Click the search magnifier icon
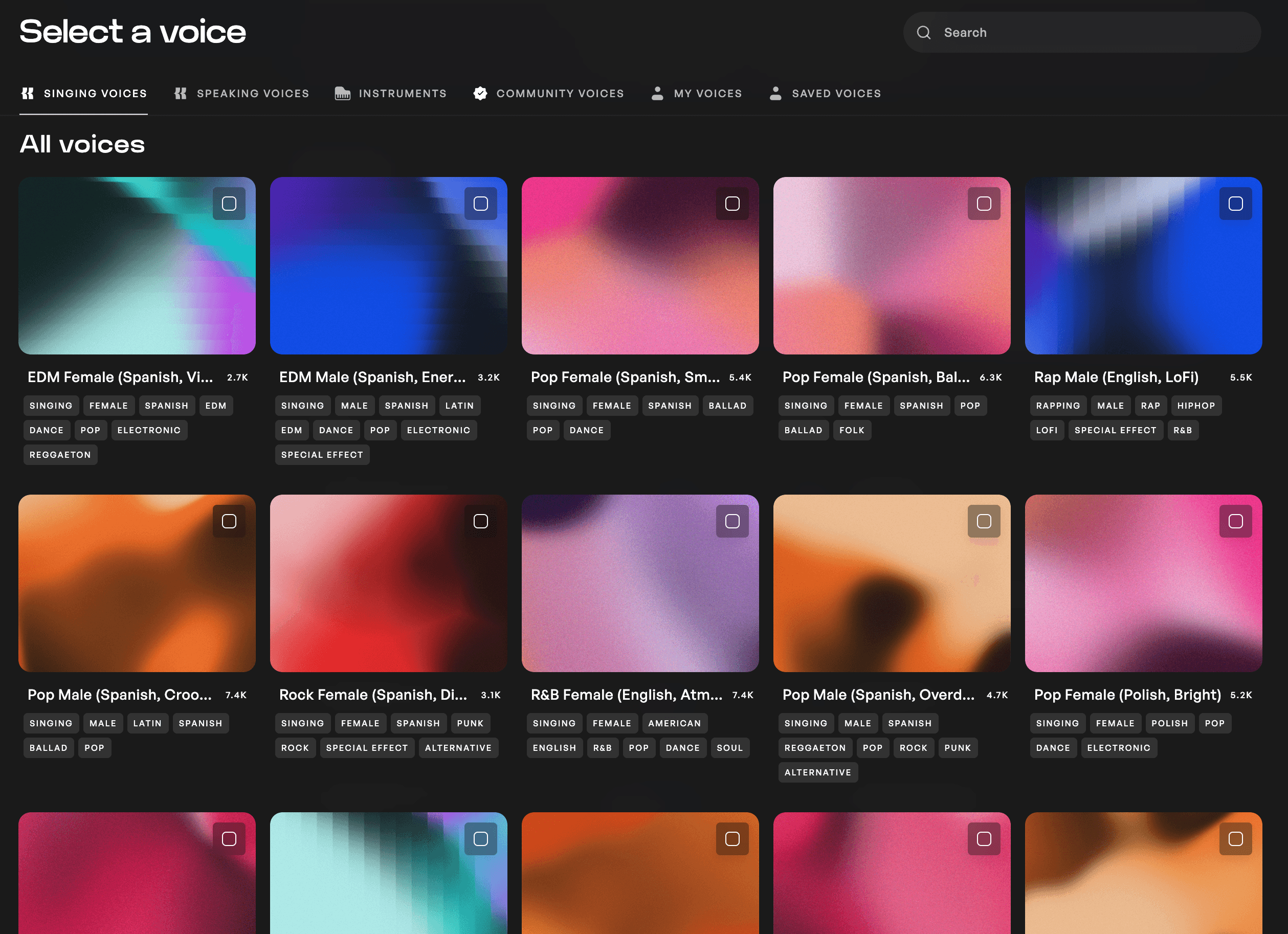 923,32
